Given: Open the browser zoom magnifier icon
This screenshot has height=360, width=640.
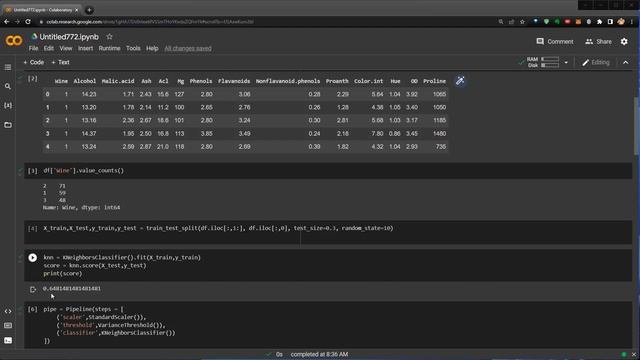Looking at the screenshot, I should tap(501, 22).
